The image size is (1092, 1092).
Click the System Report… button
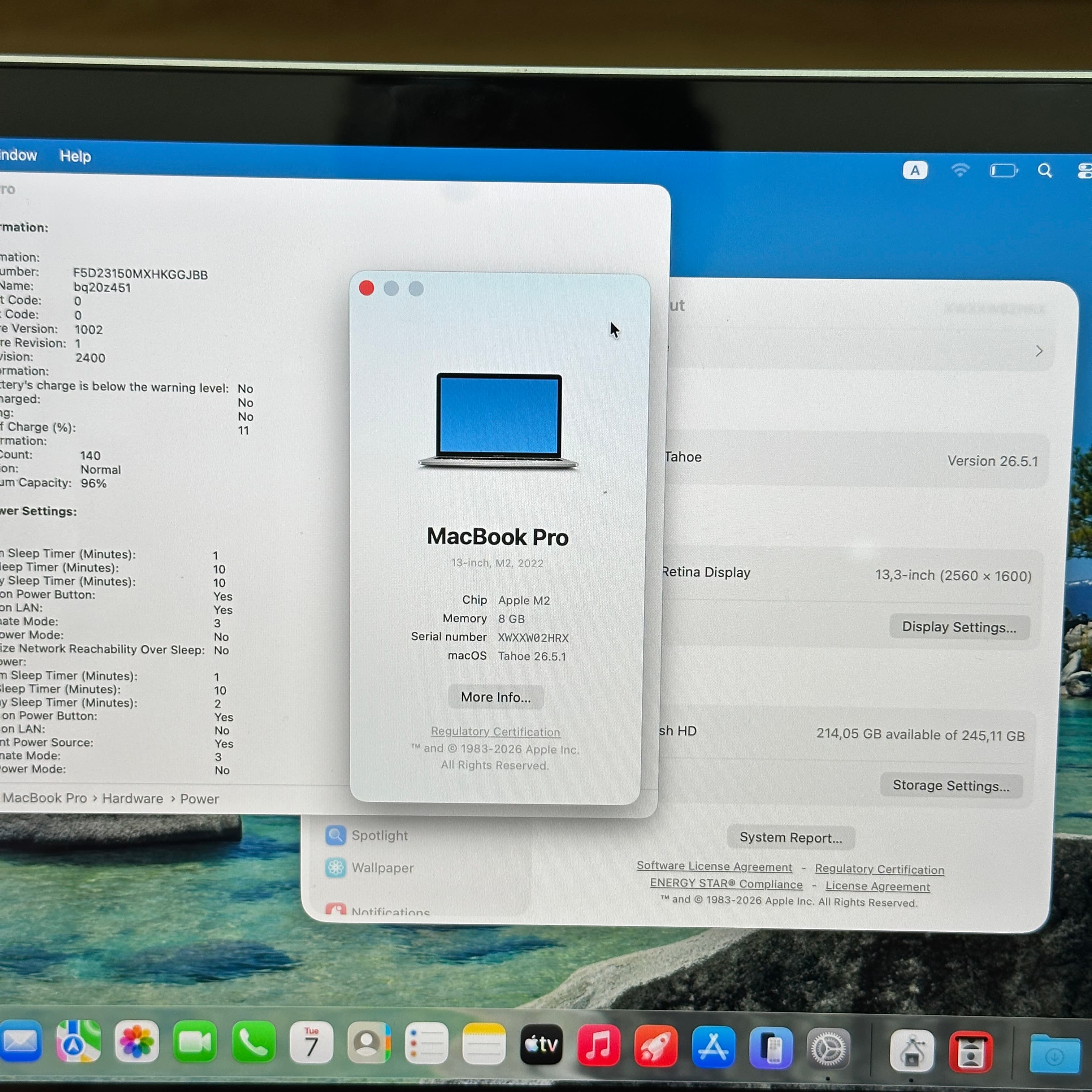791,838
